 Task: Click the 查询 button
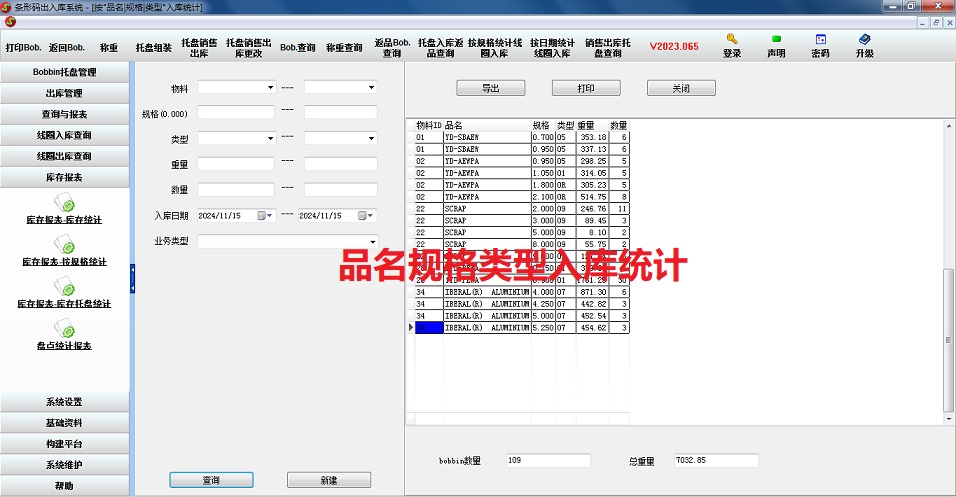(211, 480)
